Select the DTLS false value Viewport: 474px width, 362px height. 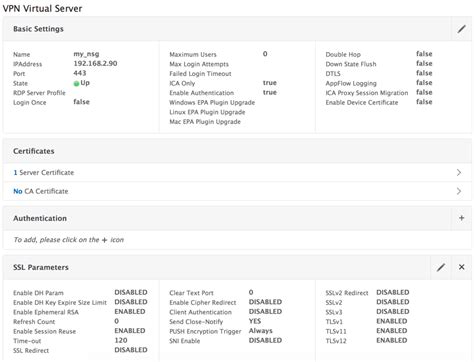click(424, 73)
